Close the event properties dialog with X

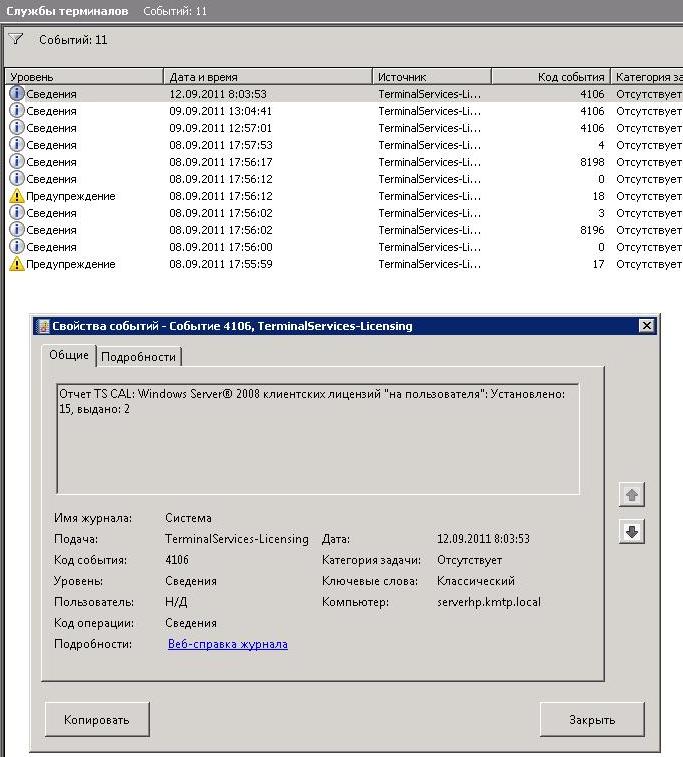click(646, 326)
